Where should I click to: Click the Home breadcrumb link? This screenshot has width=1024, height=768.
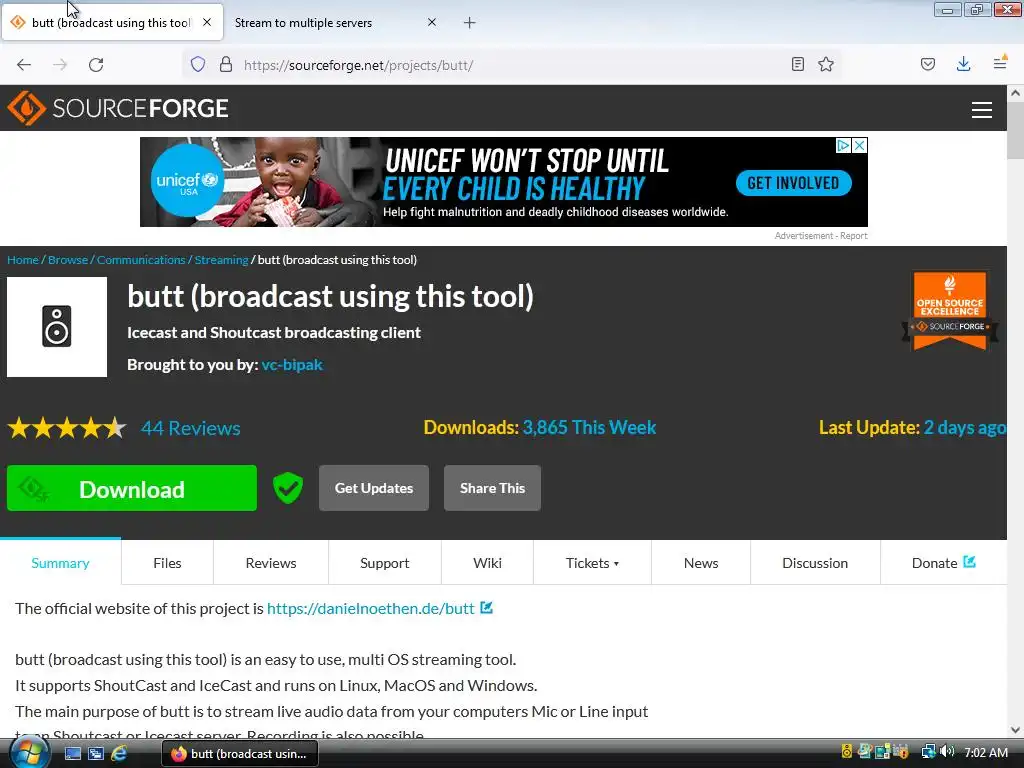(x=23, y=260)
